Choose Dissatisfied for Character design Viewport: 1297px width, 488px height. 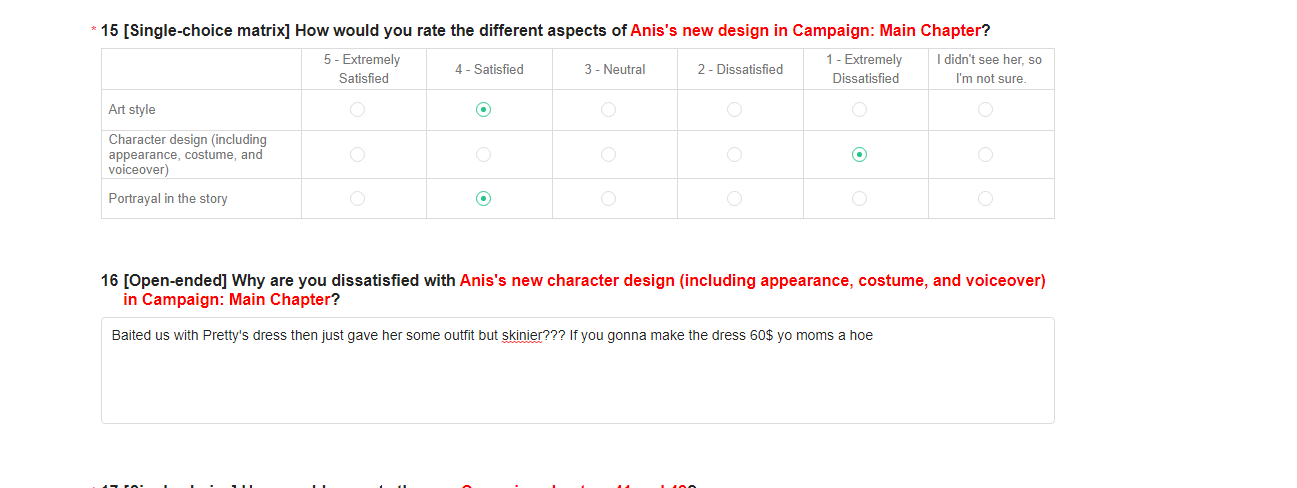(x=735, y=154)
